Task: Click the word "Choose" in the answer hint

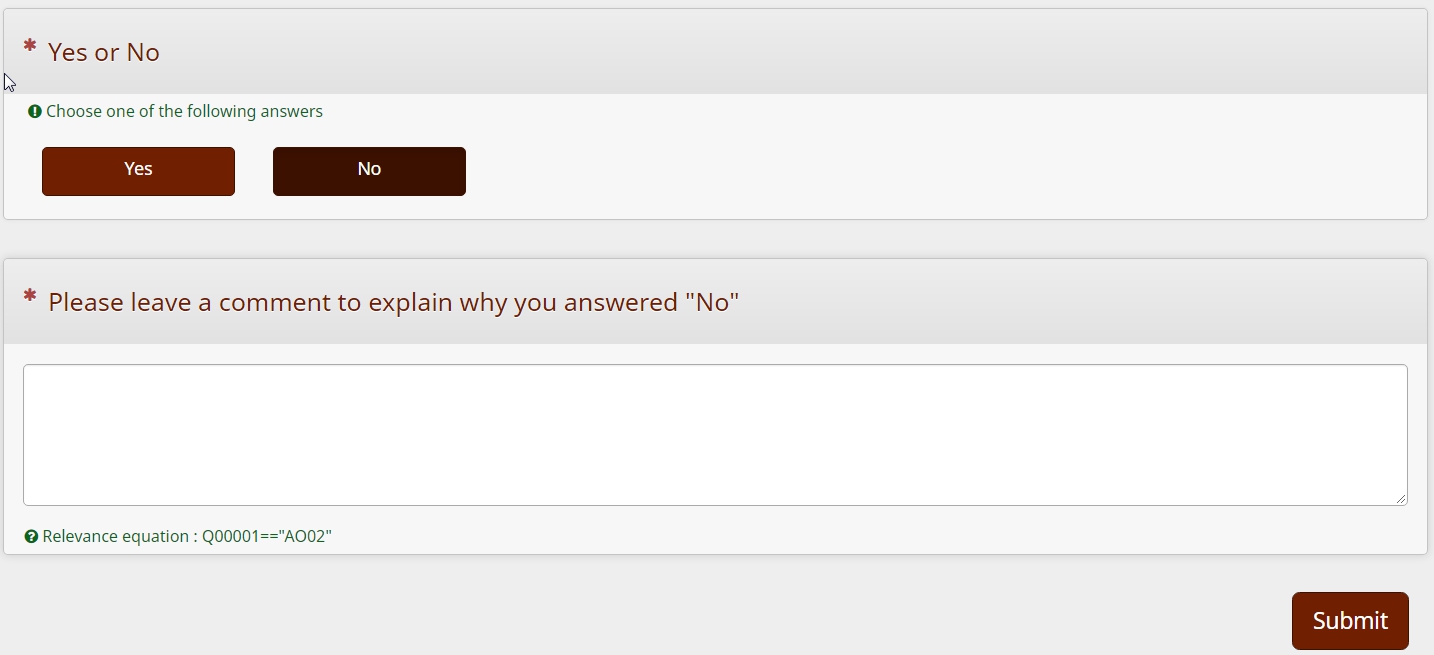Action: click(73, 111)
